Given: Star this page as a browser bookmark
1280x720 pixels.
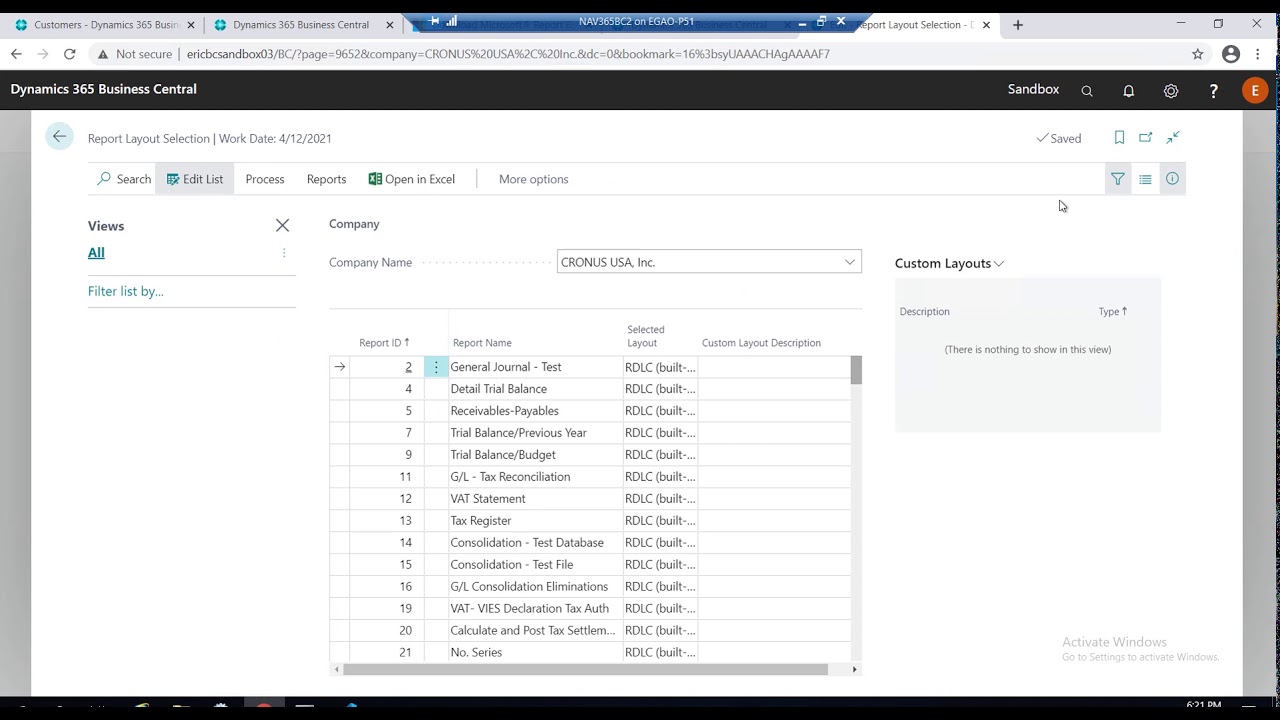Looking at the screenshot, I should [x=1198, y=54].
